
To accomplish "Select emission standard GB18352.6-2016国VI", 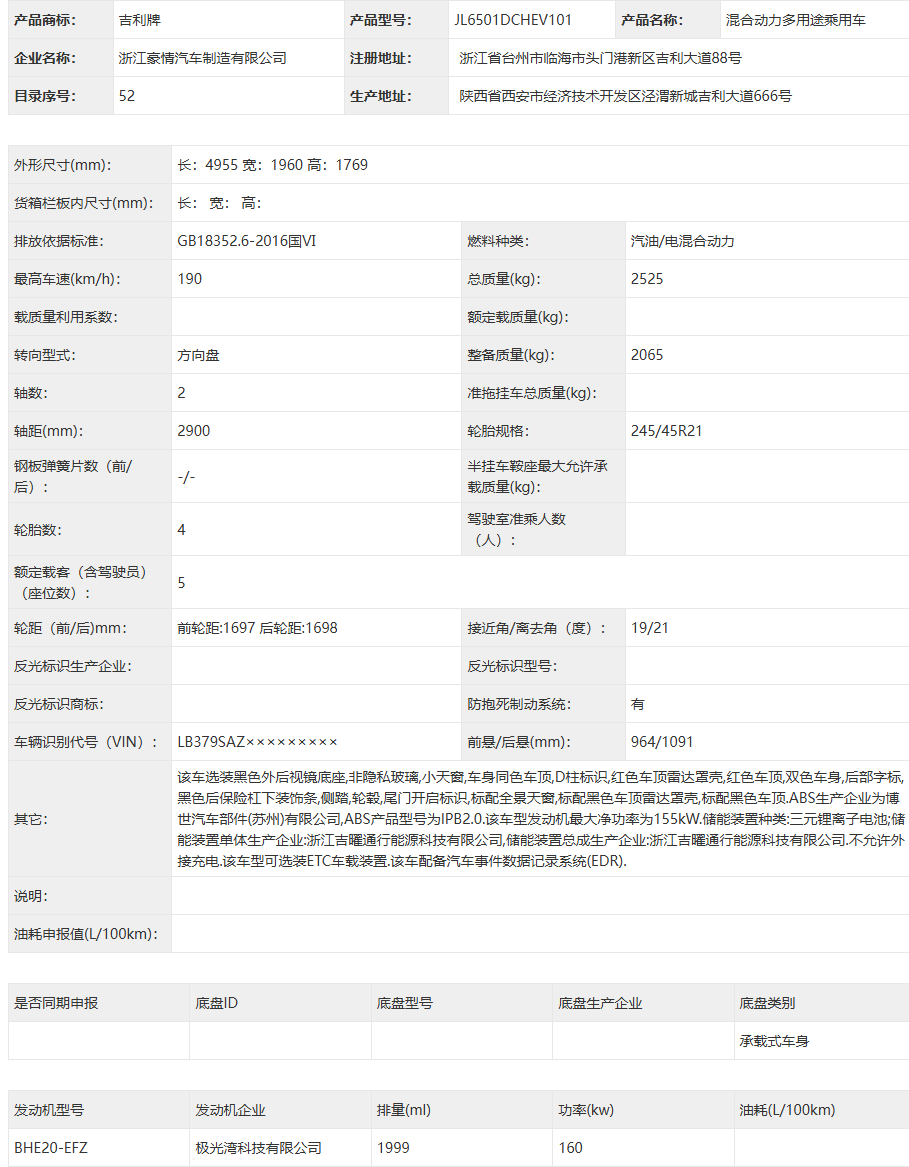I will [x=246, y=241].
